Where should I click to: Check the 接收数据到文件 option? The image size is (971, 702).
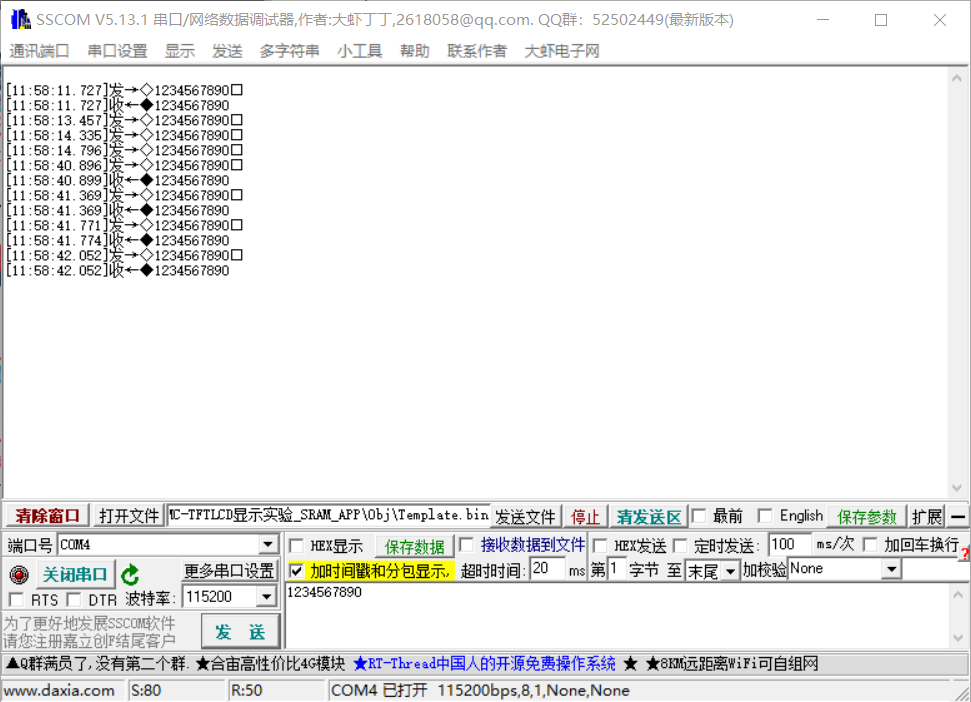pos(467,545)
